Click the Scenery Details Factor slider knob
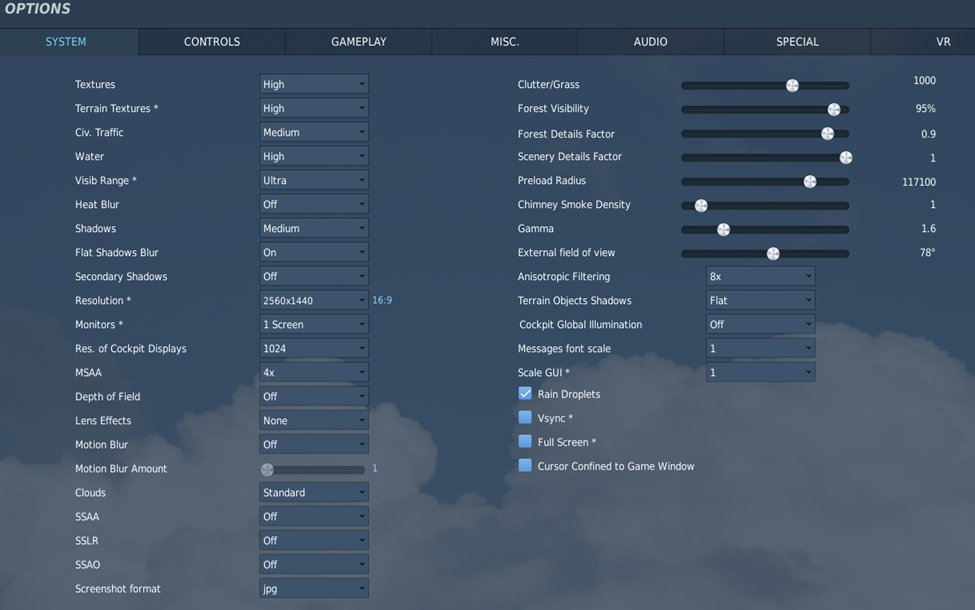Screen dimensions: 975x610 click(846, 157)
